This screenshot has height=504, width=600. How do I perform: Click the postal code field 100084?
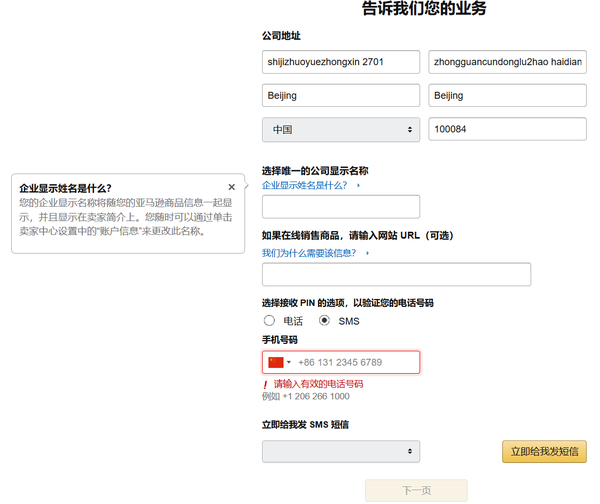(507, 129)
